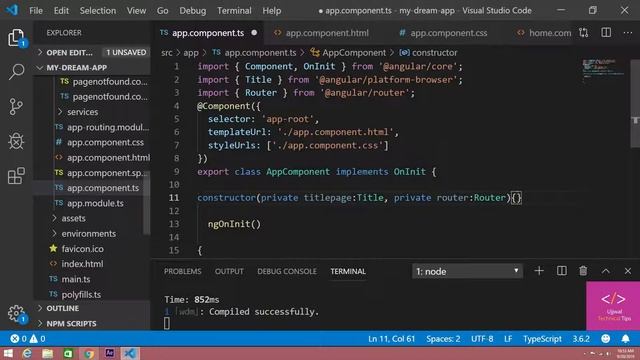Maximize the terminal panel with up chevron

(606, 271)
